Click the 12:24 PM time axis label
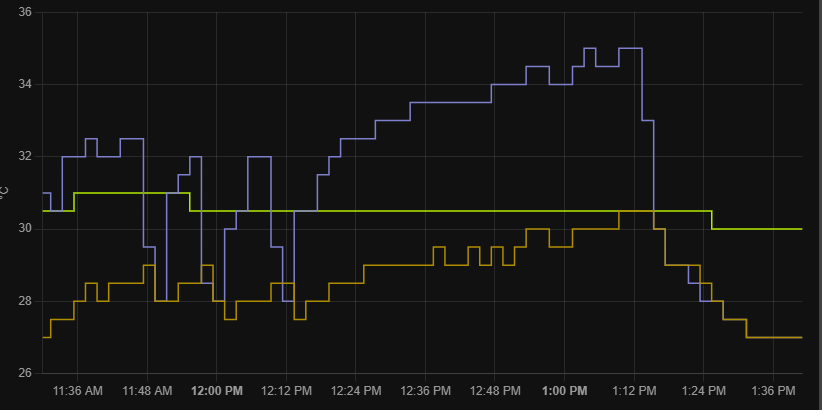 click(356, 391)
